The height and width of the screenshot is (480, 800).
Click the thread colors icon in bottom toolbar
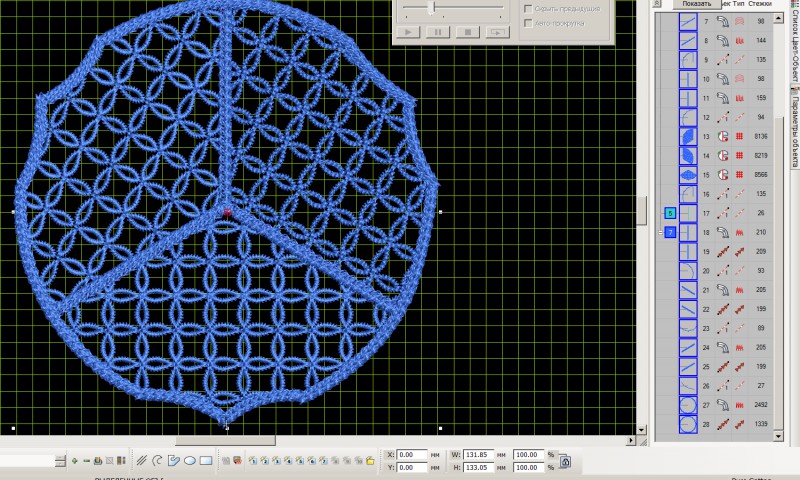[97, 461]
